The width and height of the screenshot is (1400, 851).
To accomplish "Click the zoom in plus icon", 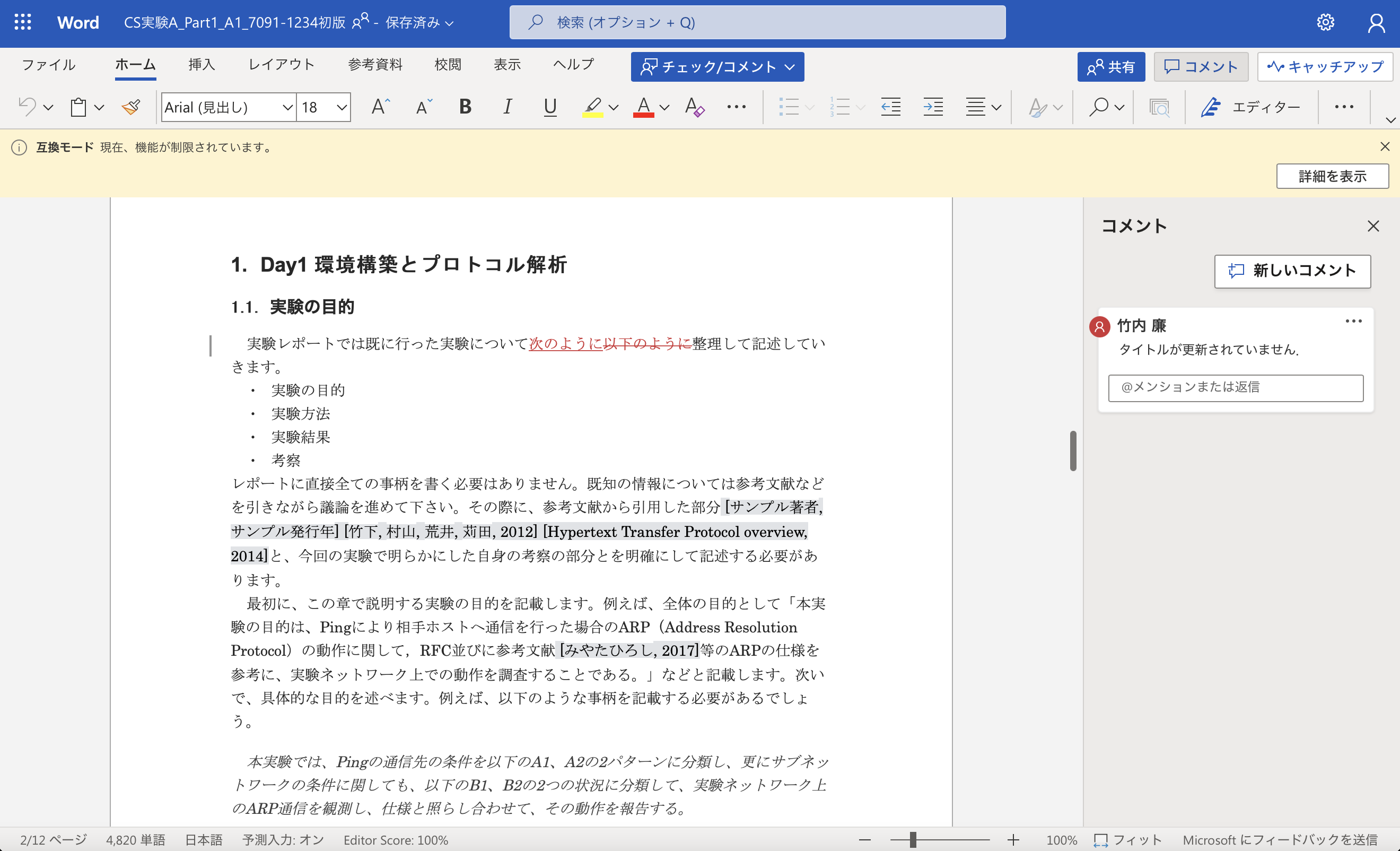I will click(1013, 840).
